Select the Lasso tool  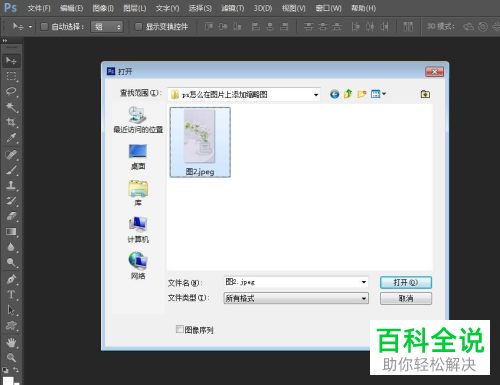[x=11, y=91]
